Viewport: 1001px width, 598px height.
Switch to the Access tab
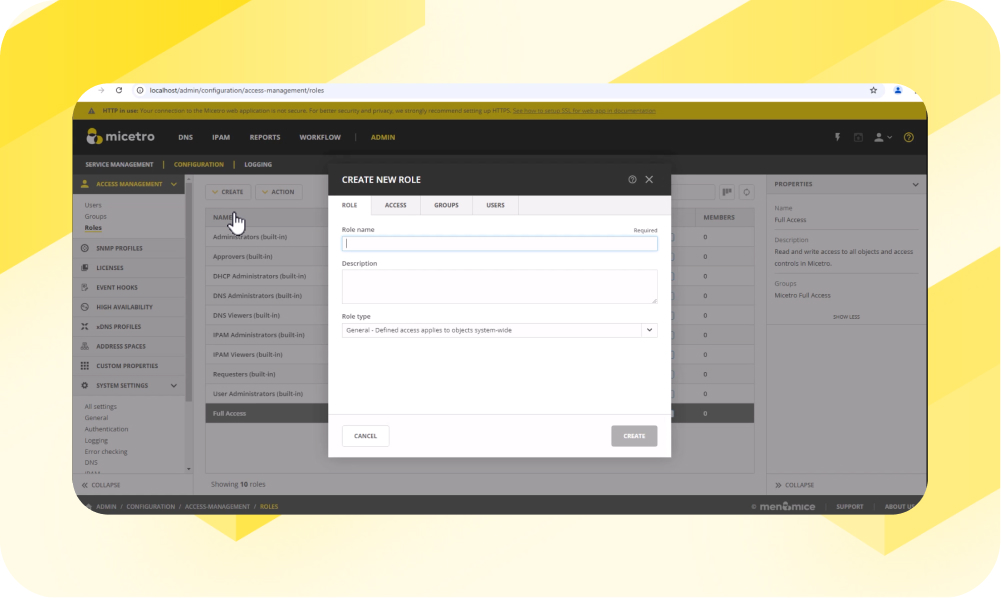click(396, 205)
